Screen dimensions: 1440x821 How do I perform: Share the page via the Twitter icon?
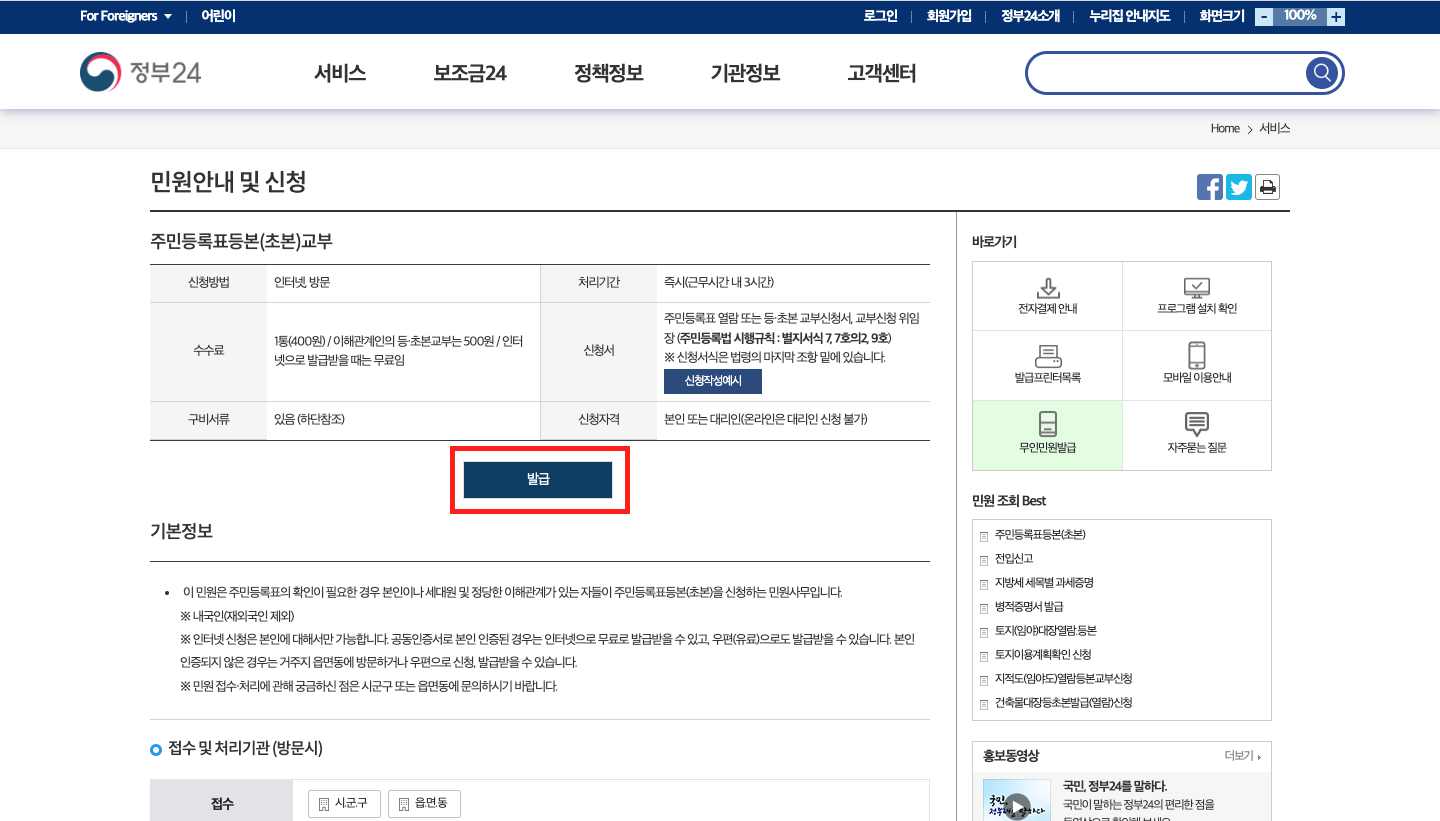(x=1239, y=187)
